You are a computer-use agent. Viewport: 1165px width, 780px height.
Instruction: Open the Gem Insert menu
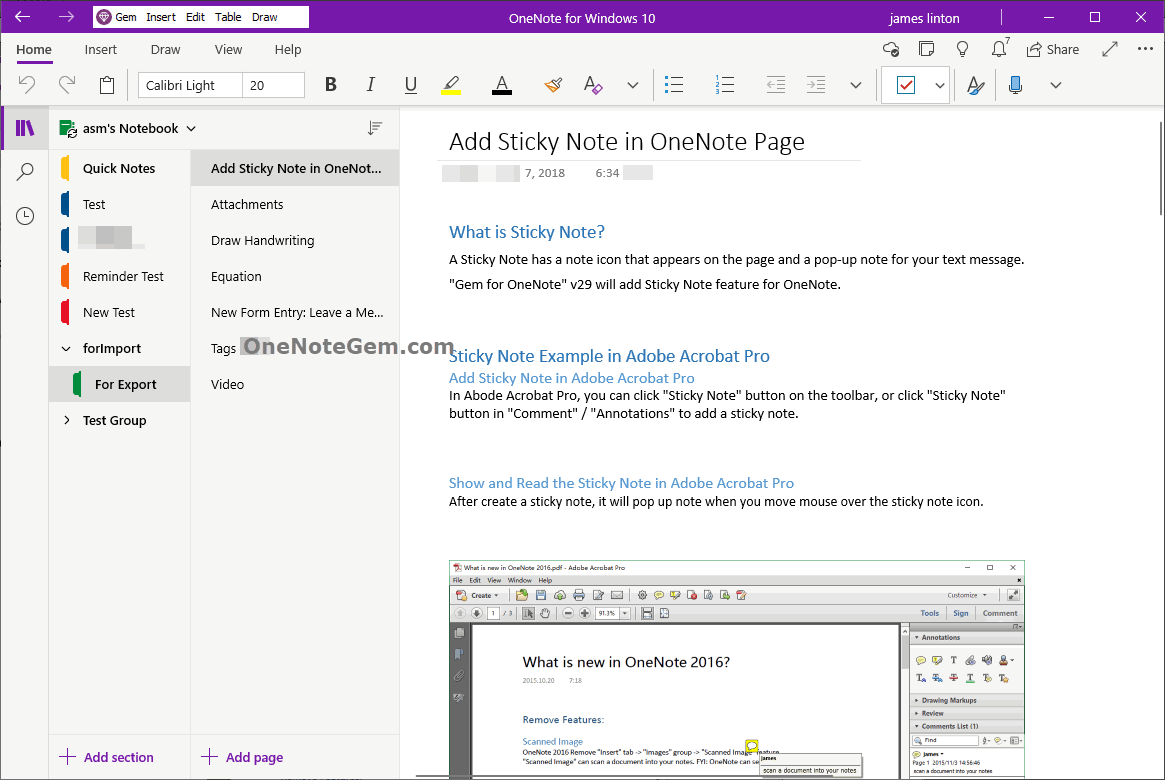pos(160,17)
